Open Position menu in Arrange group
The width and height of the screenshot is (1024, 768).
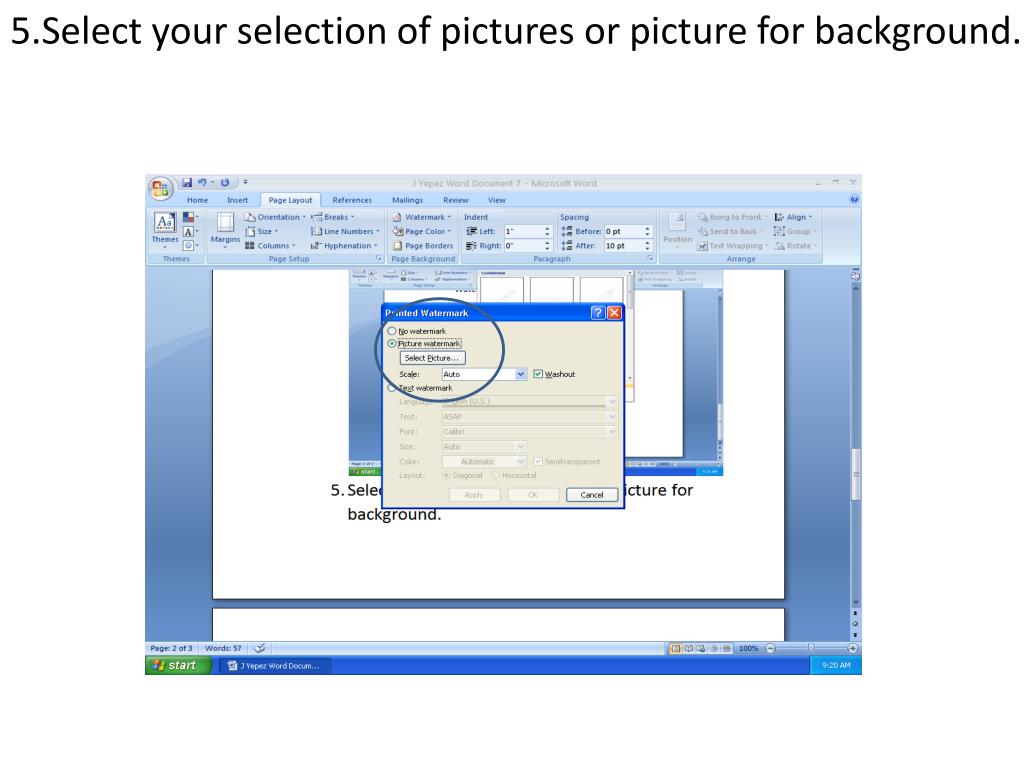(x=677, y=230)
